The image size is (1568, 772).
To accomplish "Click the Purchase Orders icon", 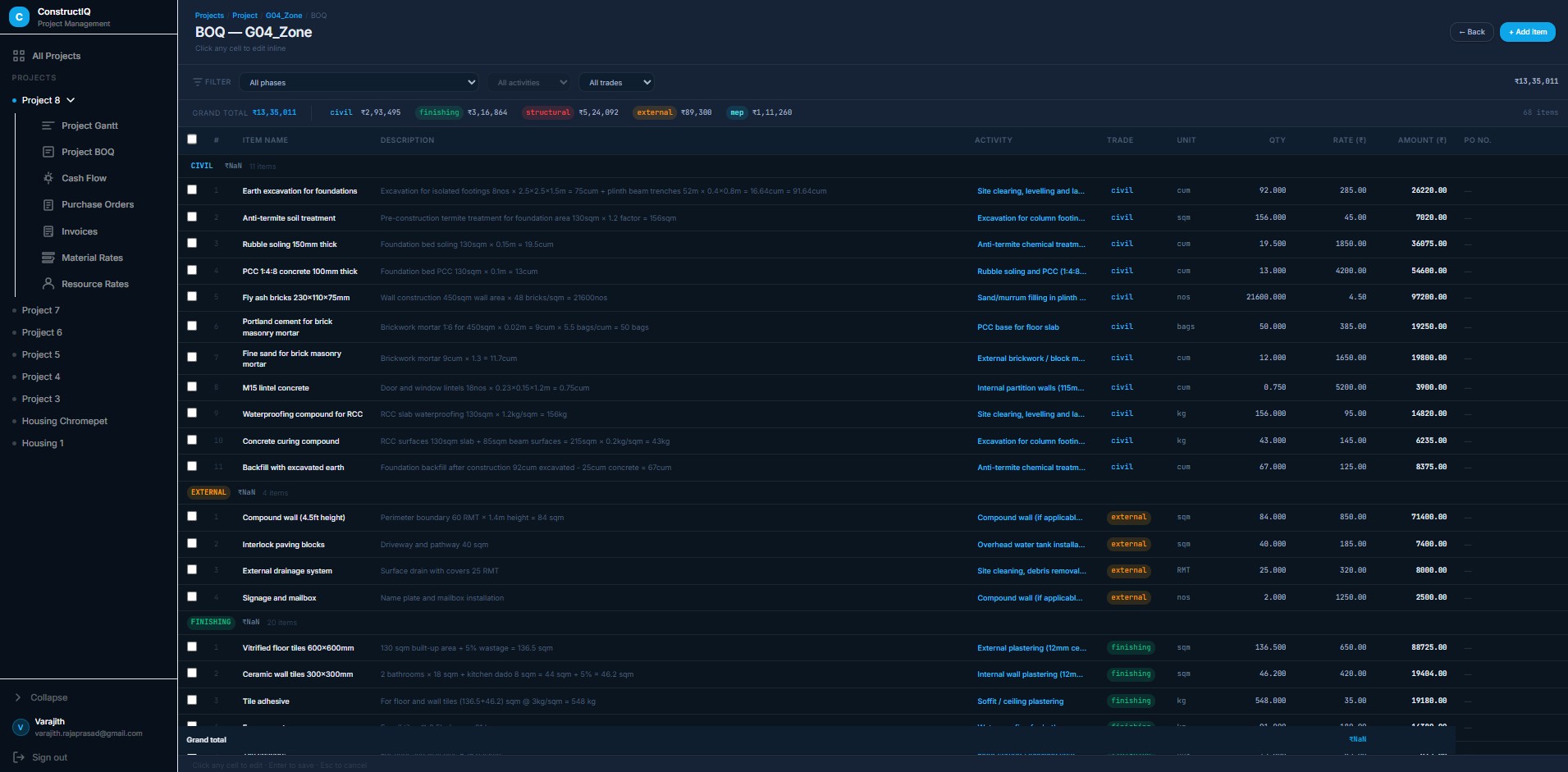I will (48, 204).
